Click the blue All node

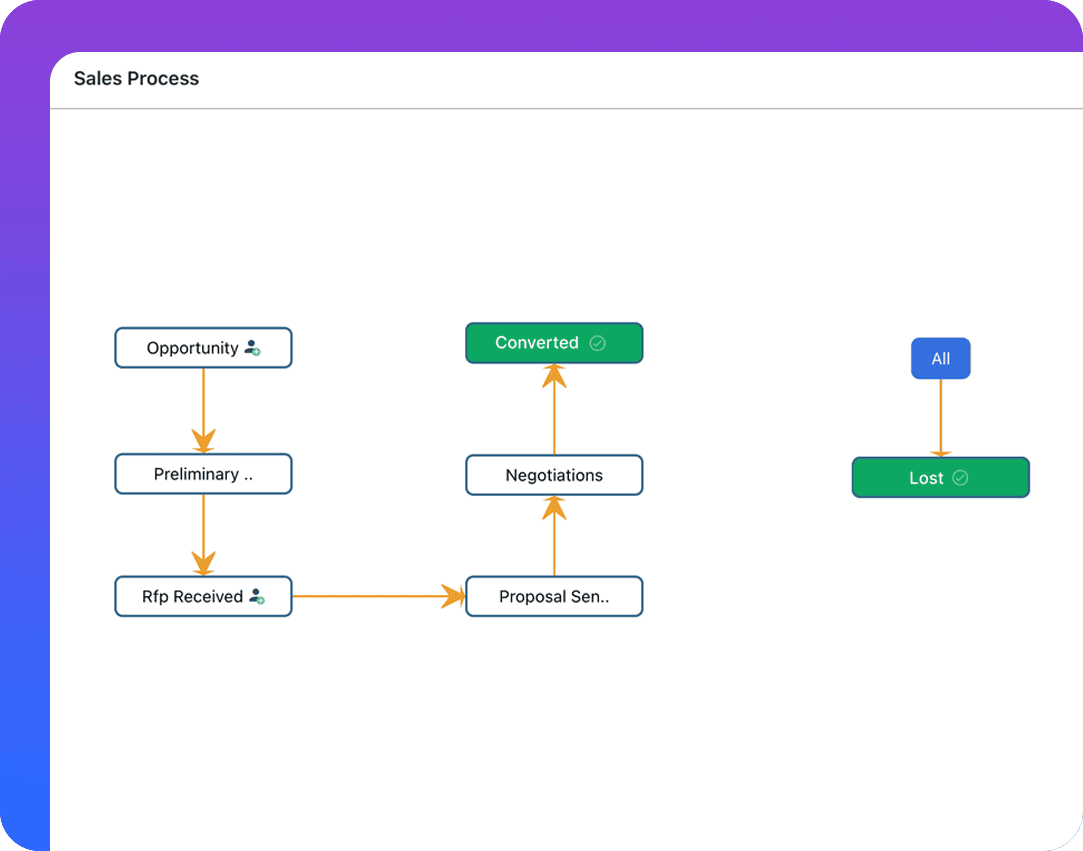[941, 358]
